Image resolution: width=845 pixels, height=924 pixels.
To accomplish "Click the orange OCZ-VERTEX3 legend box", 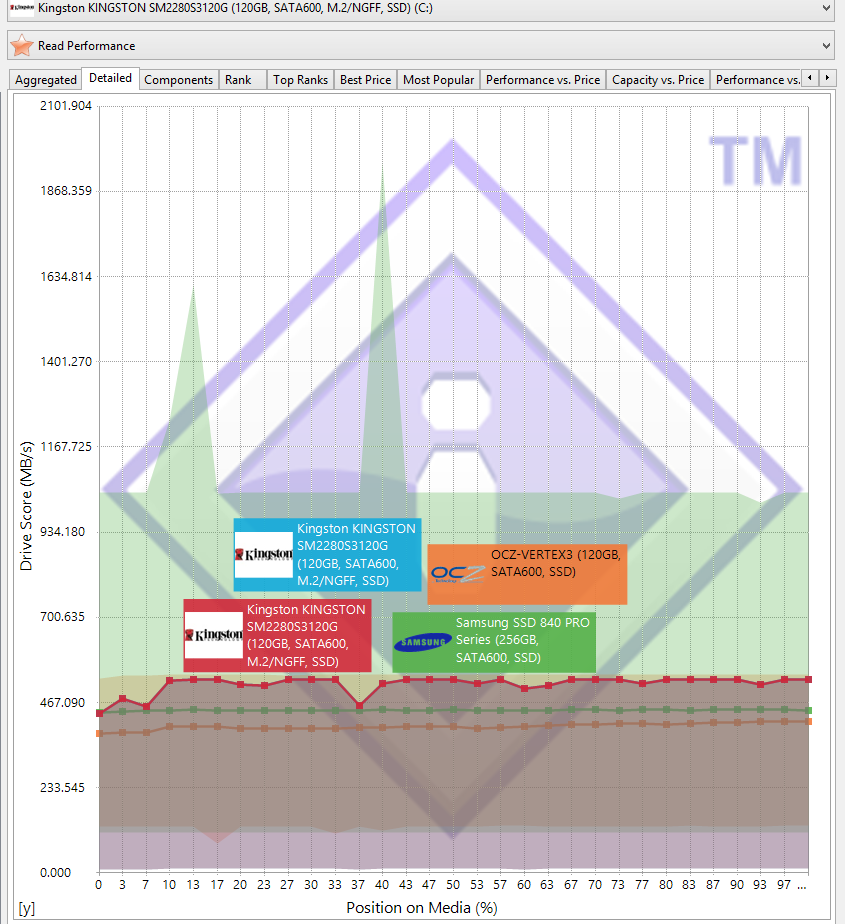I will 527,574.
